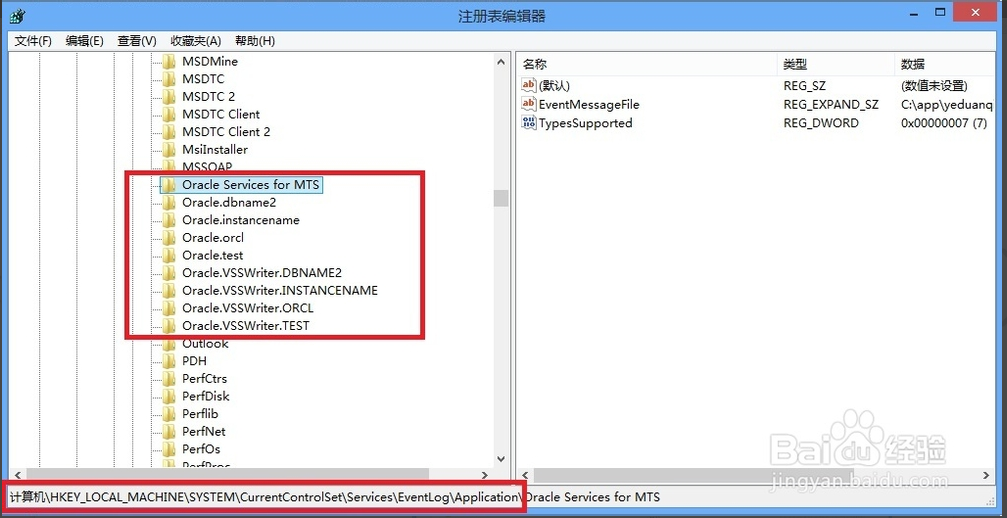The width and height of the screenshot is (1007, 518).
Task: Open the 文件(F) menu
Action: point(33,41)
